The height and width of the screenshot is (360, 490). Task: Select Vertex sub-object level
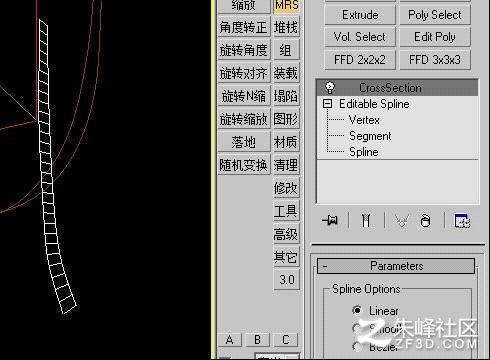coord(364,120)
